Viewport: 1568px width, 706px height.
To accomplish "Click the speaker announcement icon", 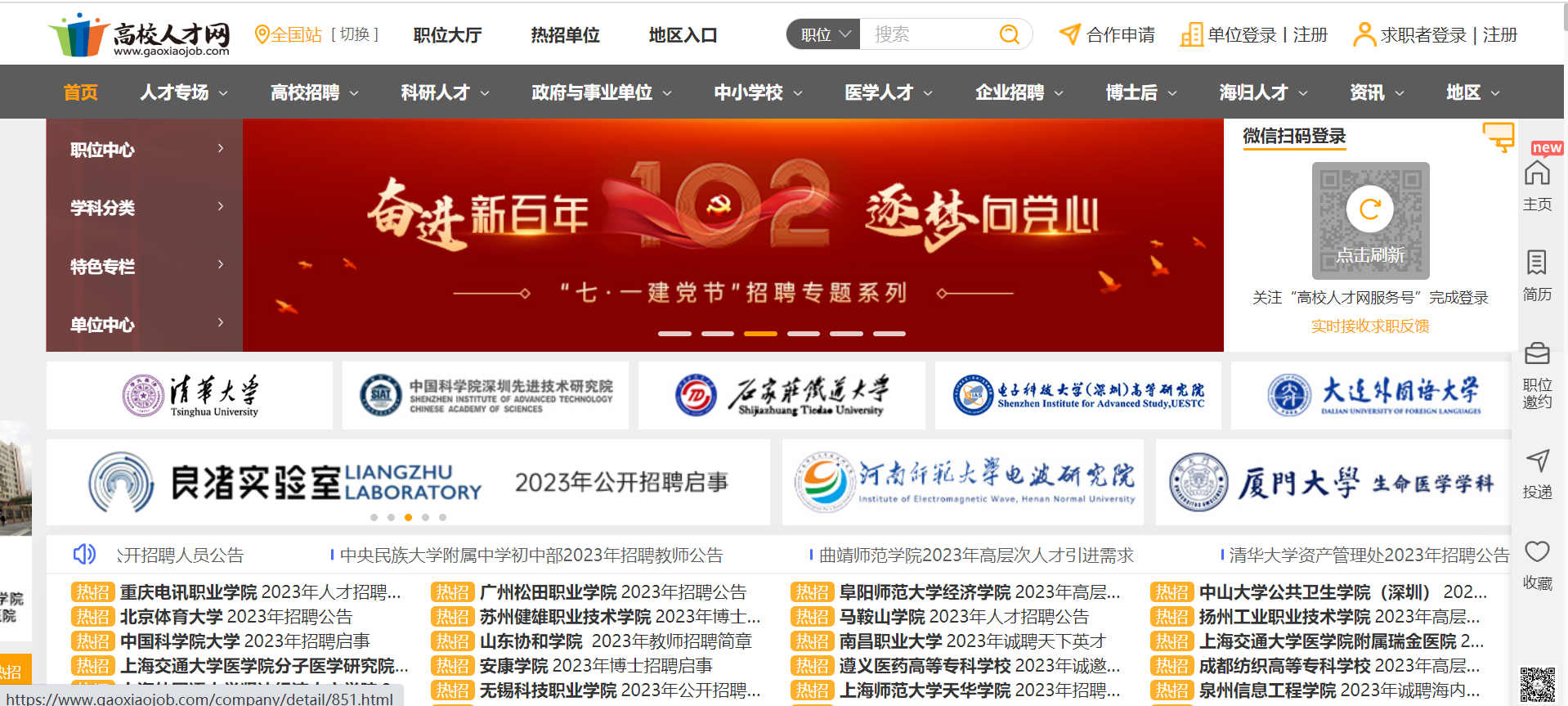I will click(84, 555).
